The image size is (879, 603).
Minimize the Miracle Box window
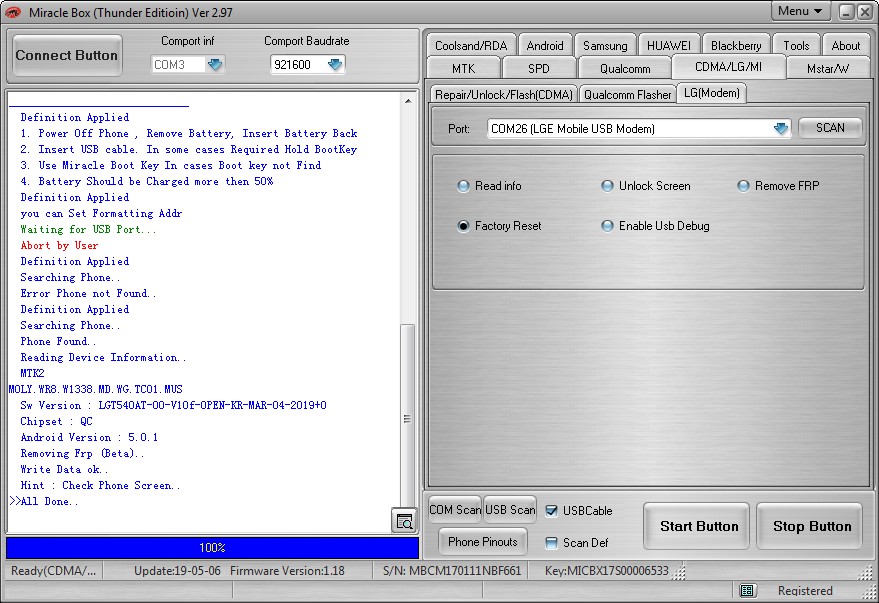pos(846,12)
